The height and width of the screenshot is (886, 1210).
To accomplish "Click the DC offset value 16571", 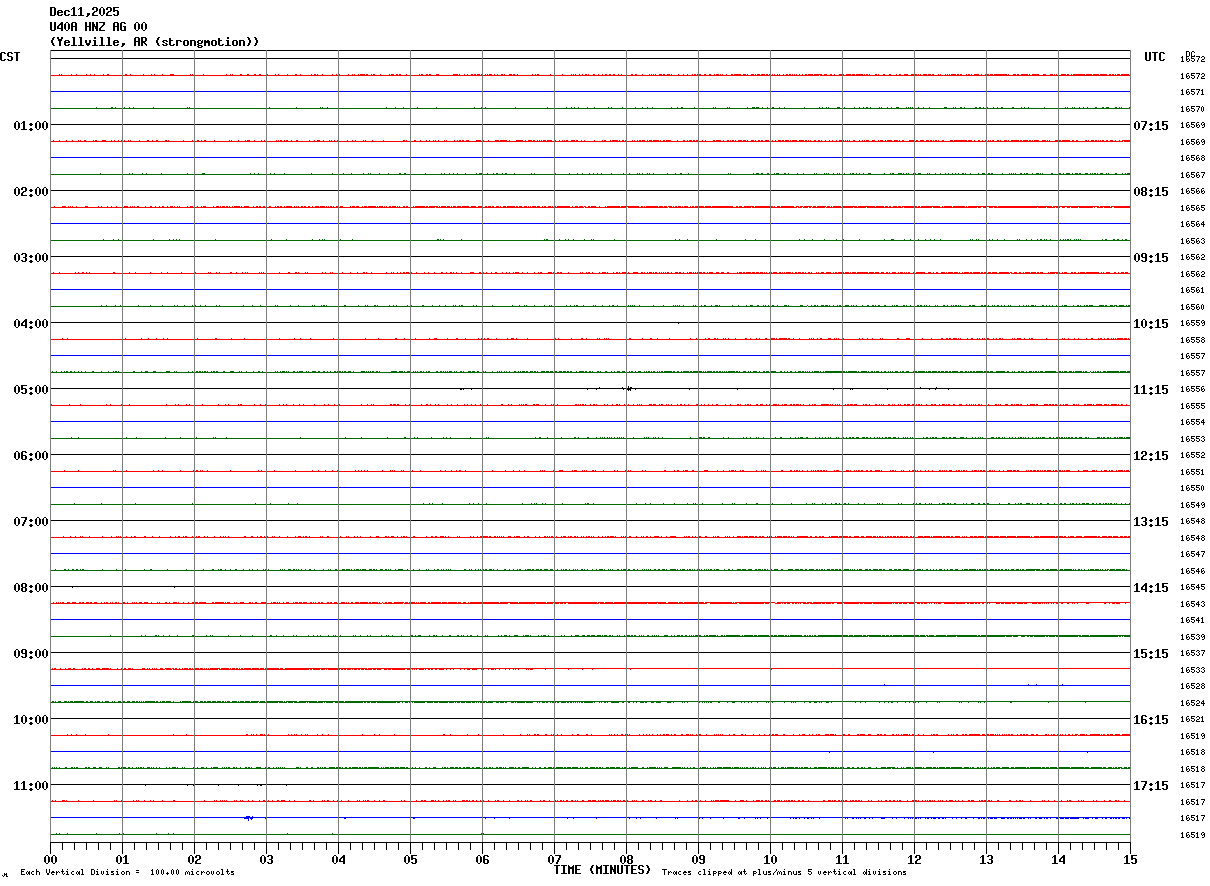I will (x=1192, y=92).
